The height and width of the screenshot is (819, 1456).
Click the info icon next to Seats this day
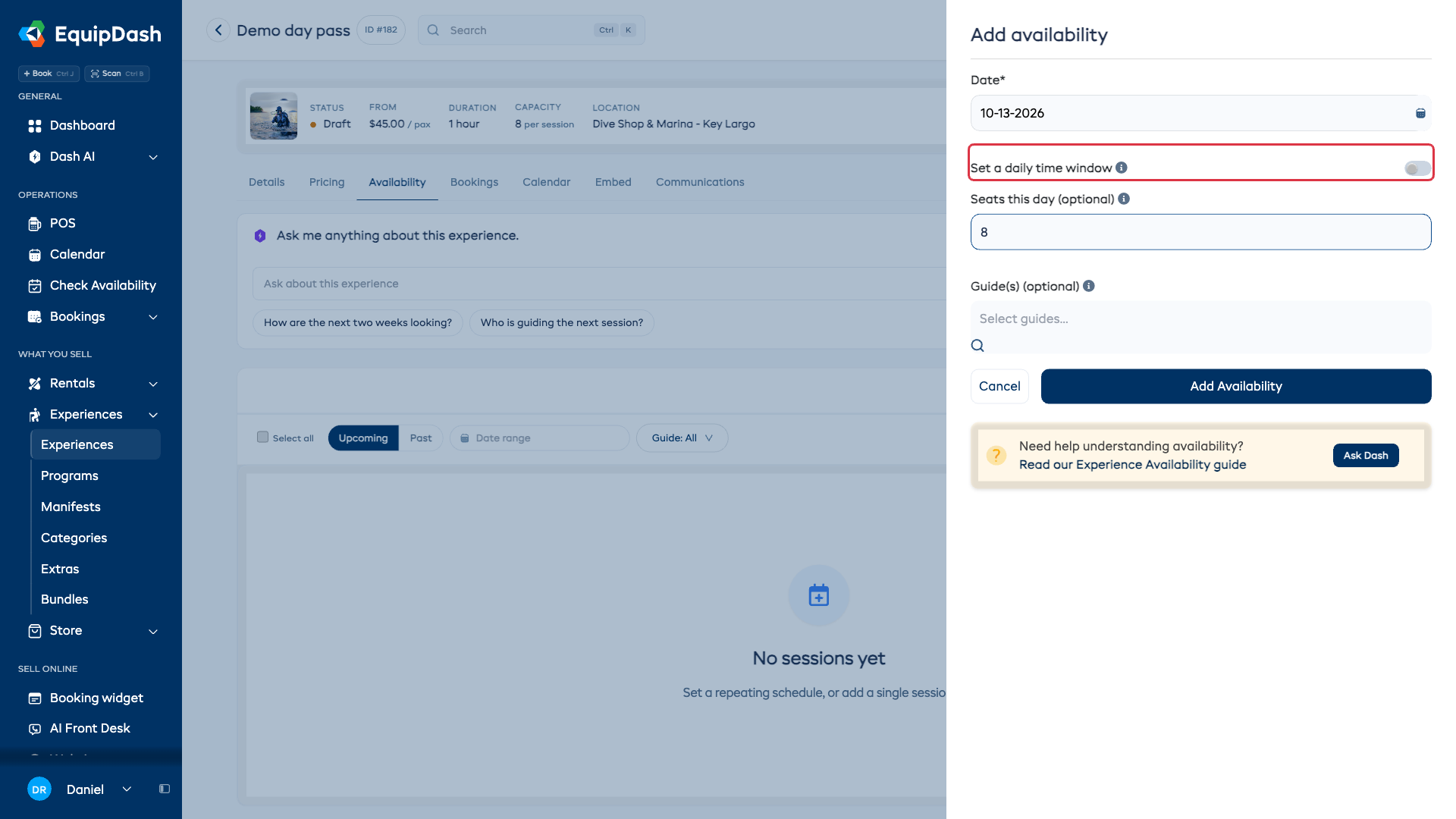tap(1124, 199)
